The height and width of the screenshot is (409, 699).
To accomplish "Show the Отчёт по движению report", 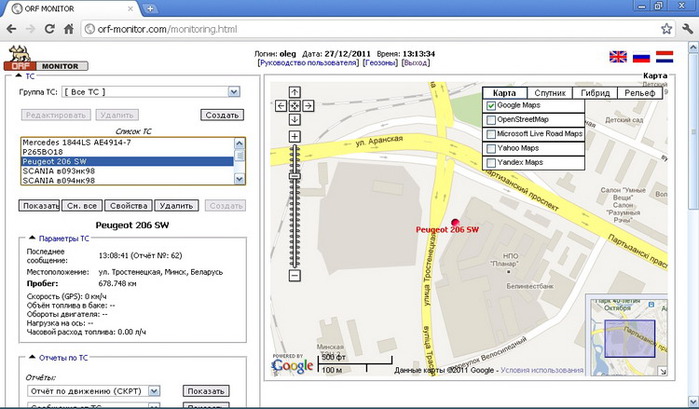I will click(206, 391).
